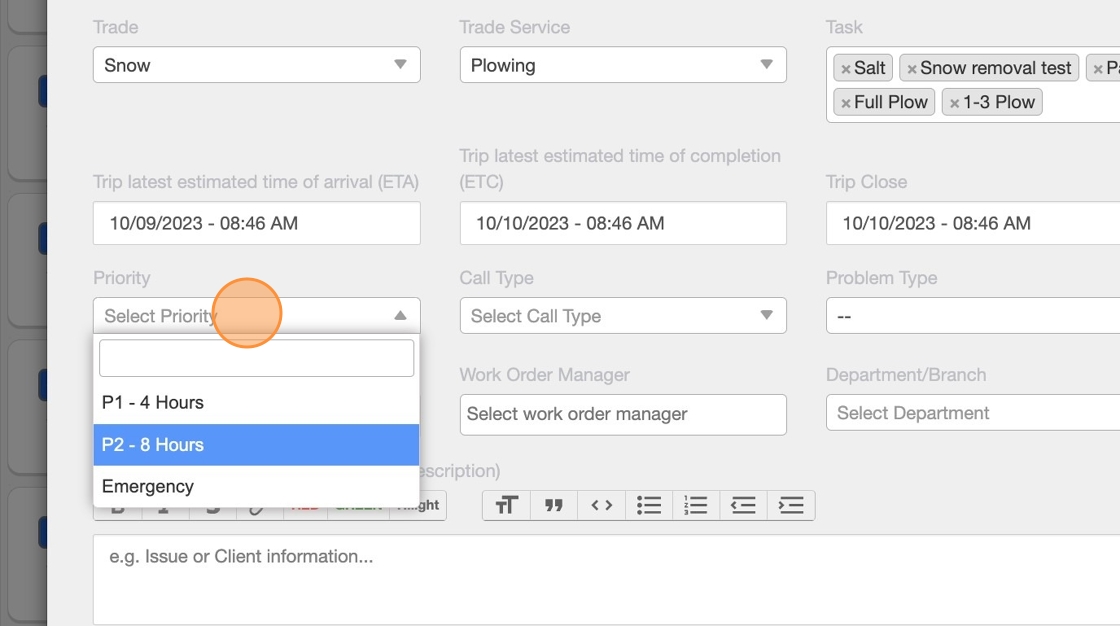Choose P1 - 4 Hours priority option
This screenshot has height=626, width=1120.
tap(256, 403)
